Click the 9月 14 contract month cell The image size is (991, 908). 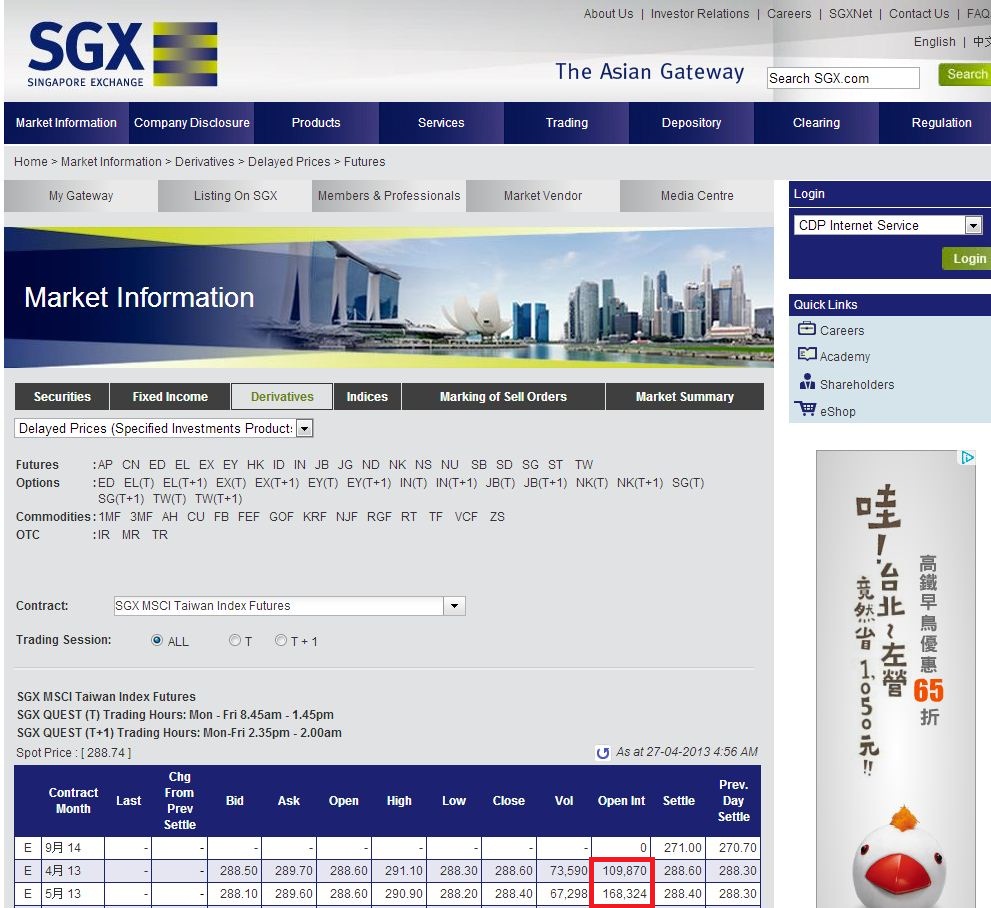coord(72,847)
